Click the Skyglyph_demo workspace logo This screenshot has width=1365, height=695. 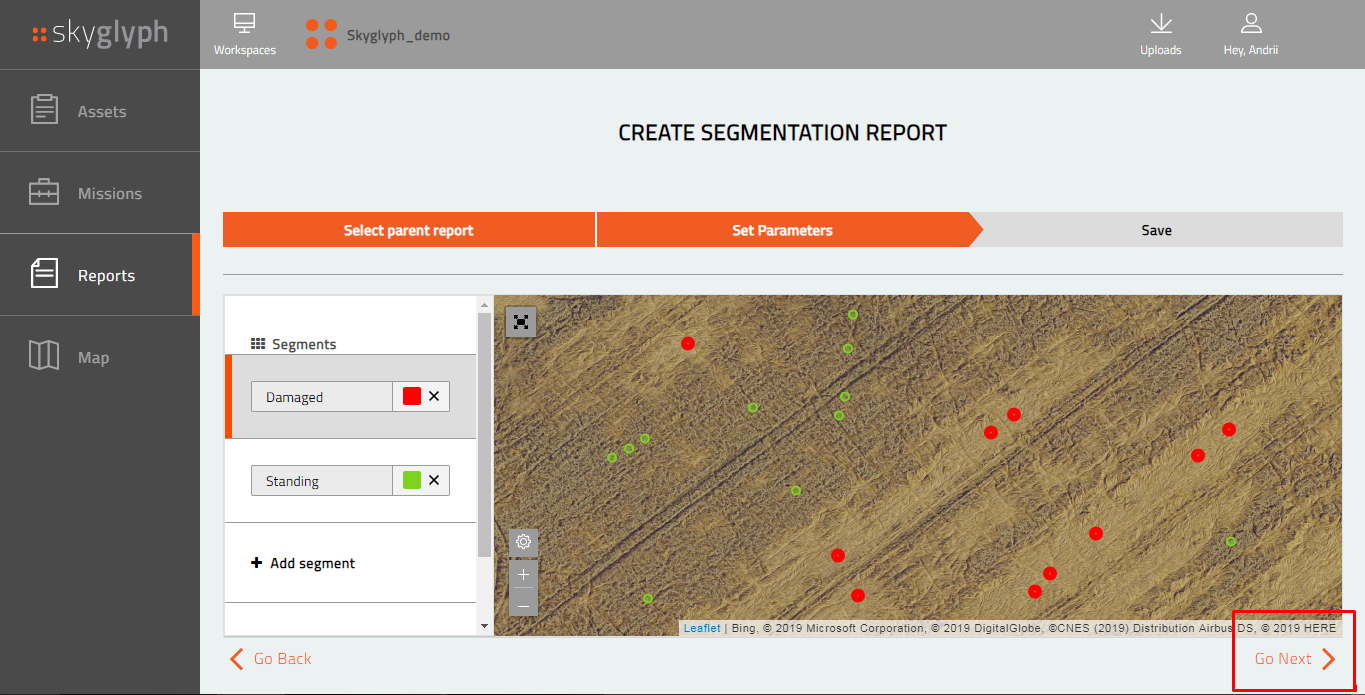pos(321,34)
